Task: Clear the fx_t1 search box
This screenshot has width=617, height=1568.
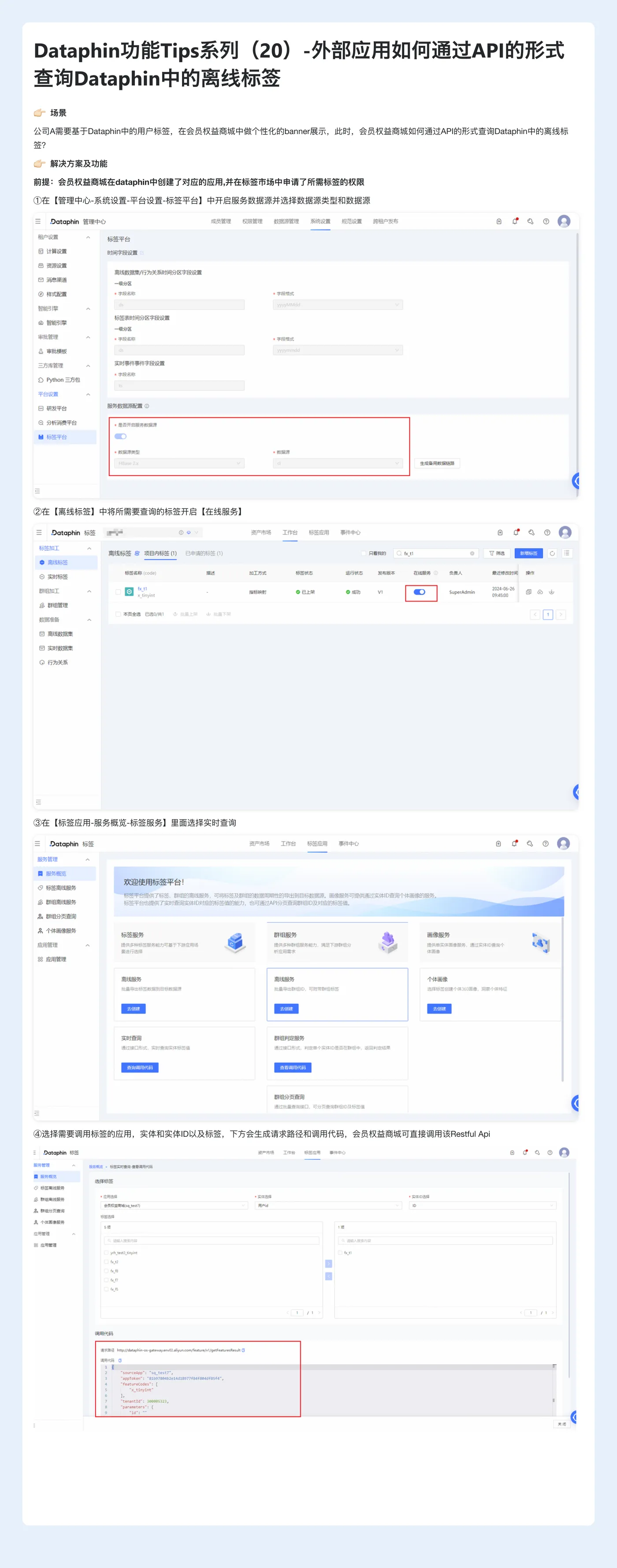Action: [472, 553]
